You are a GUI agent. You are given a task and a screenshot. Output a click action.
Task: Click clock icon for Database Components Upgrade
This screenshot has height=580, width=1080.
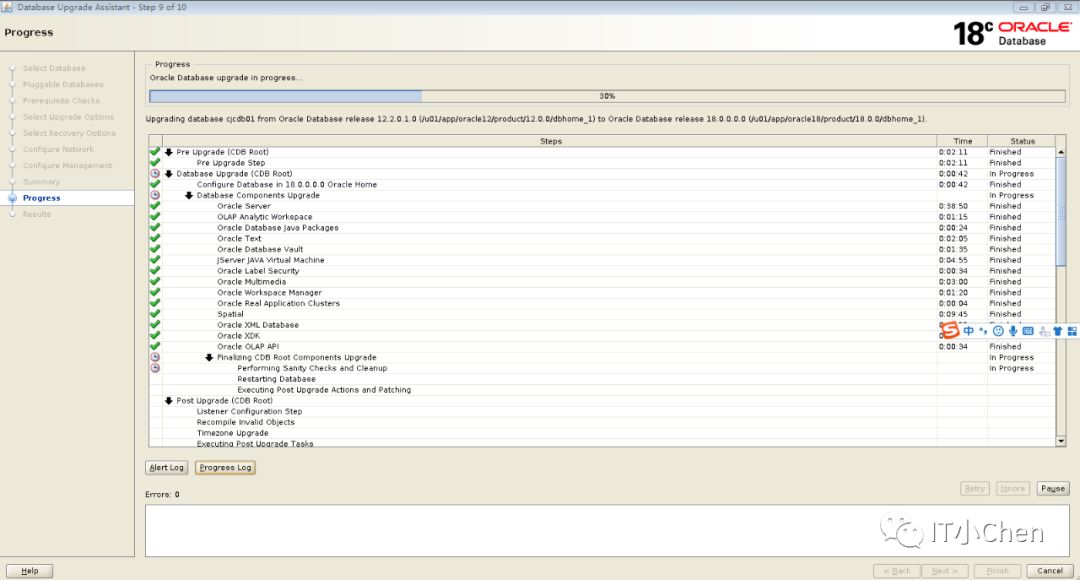coord(155,196)
